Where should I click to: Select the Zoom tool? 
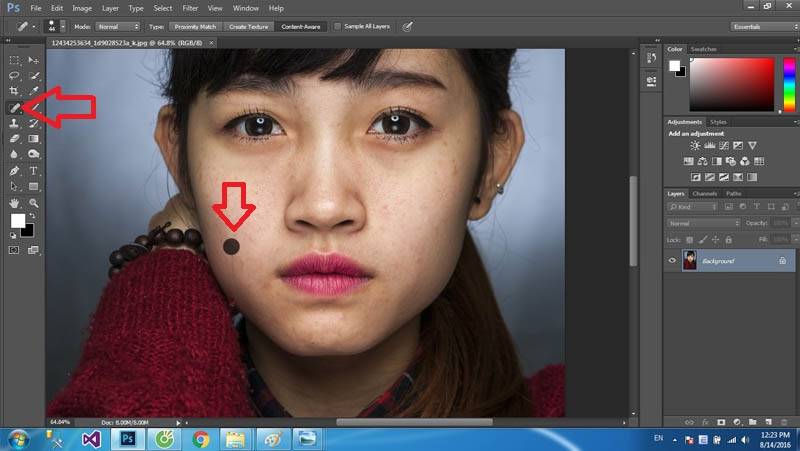34,203
